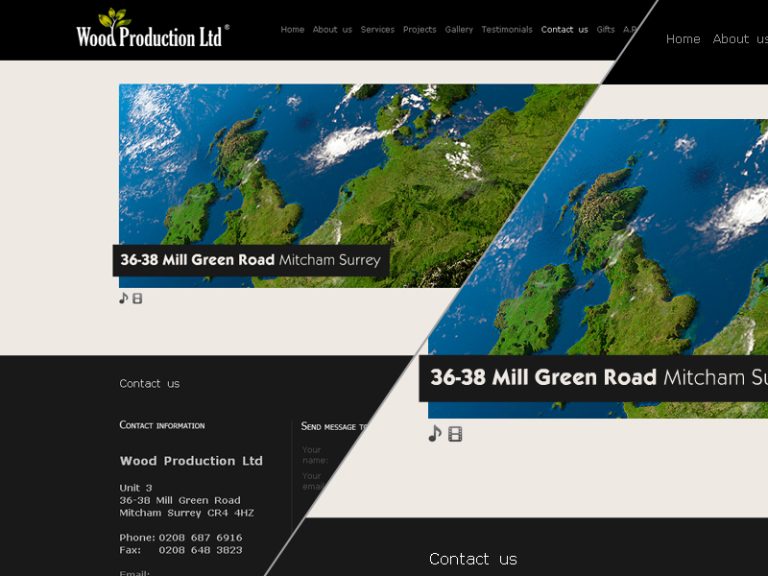Go to the Services page
The height and width of the screenshot is (576, 768).
pos(377,29)
